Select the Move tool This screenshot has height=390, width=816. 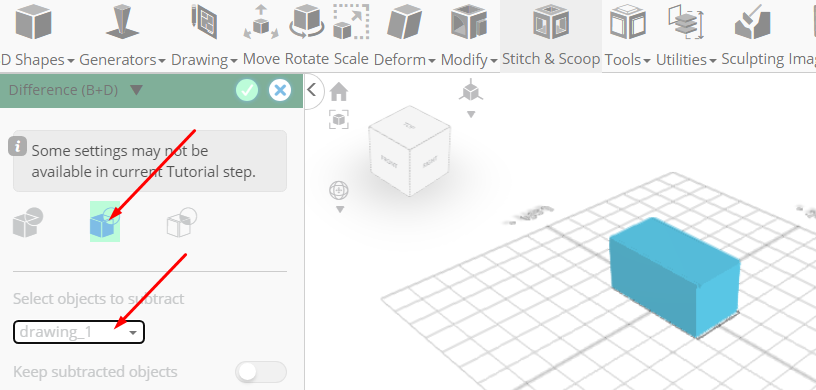(x=261, y=36)
